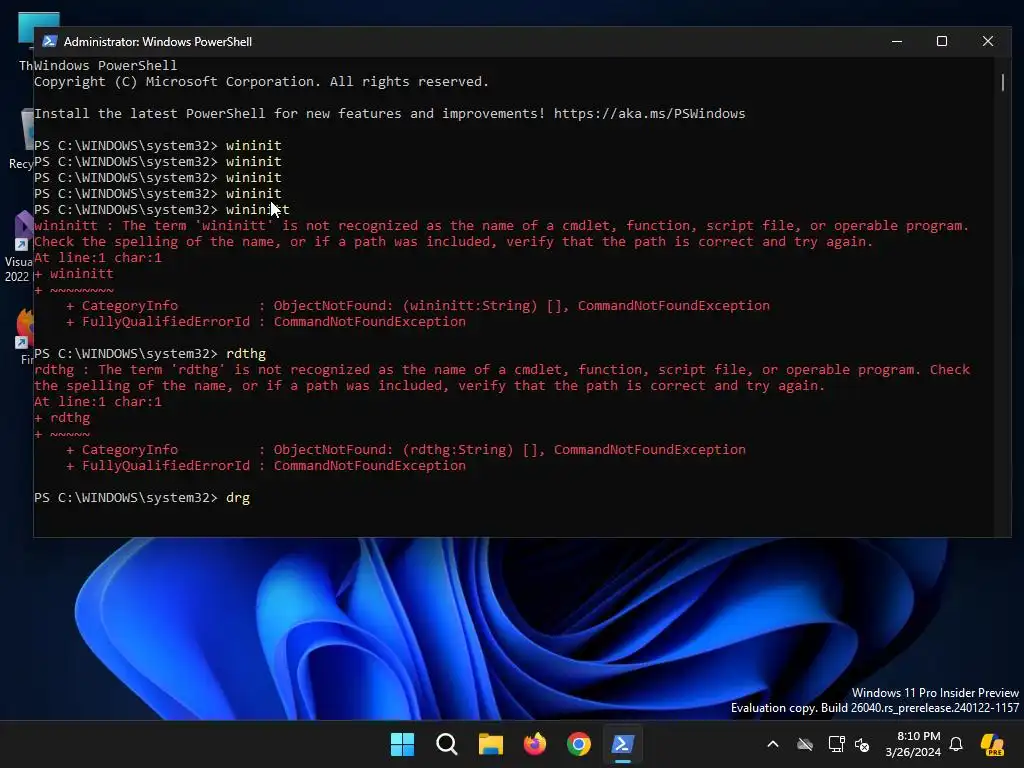Open Firefox from the taskbar

pyautogui.click(x=535, y=744)
